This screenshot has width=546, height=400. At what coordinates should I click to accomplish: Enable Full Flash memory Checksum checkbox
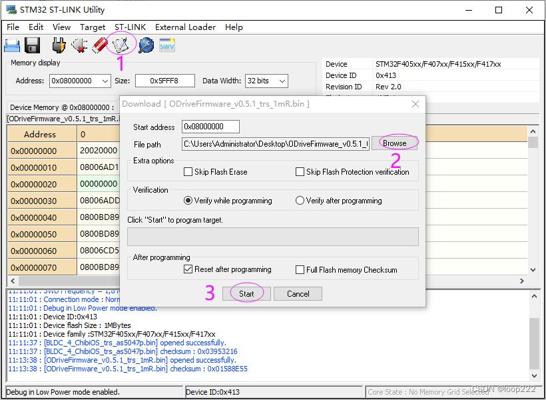point(299,269)
